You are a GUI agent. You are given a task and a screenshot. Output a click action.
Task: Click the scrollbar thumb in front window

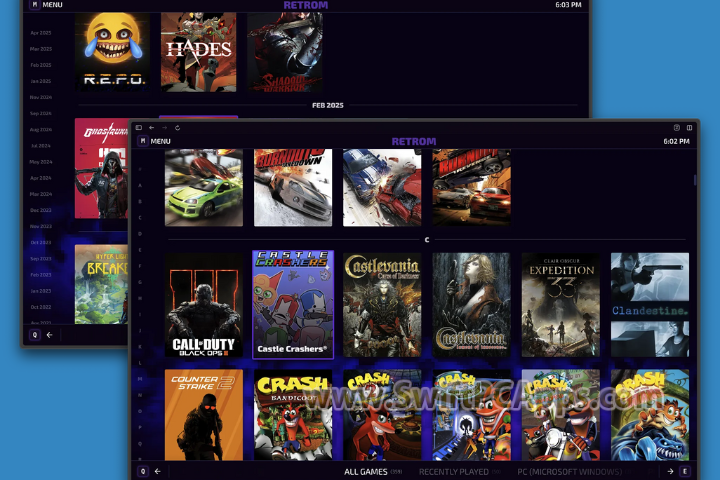click(695, 180)
